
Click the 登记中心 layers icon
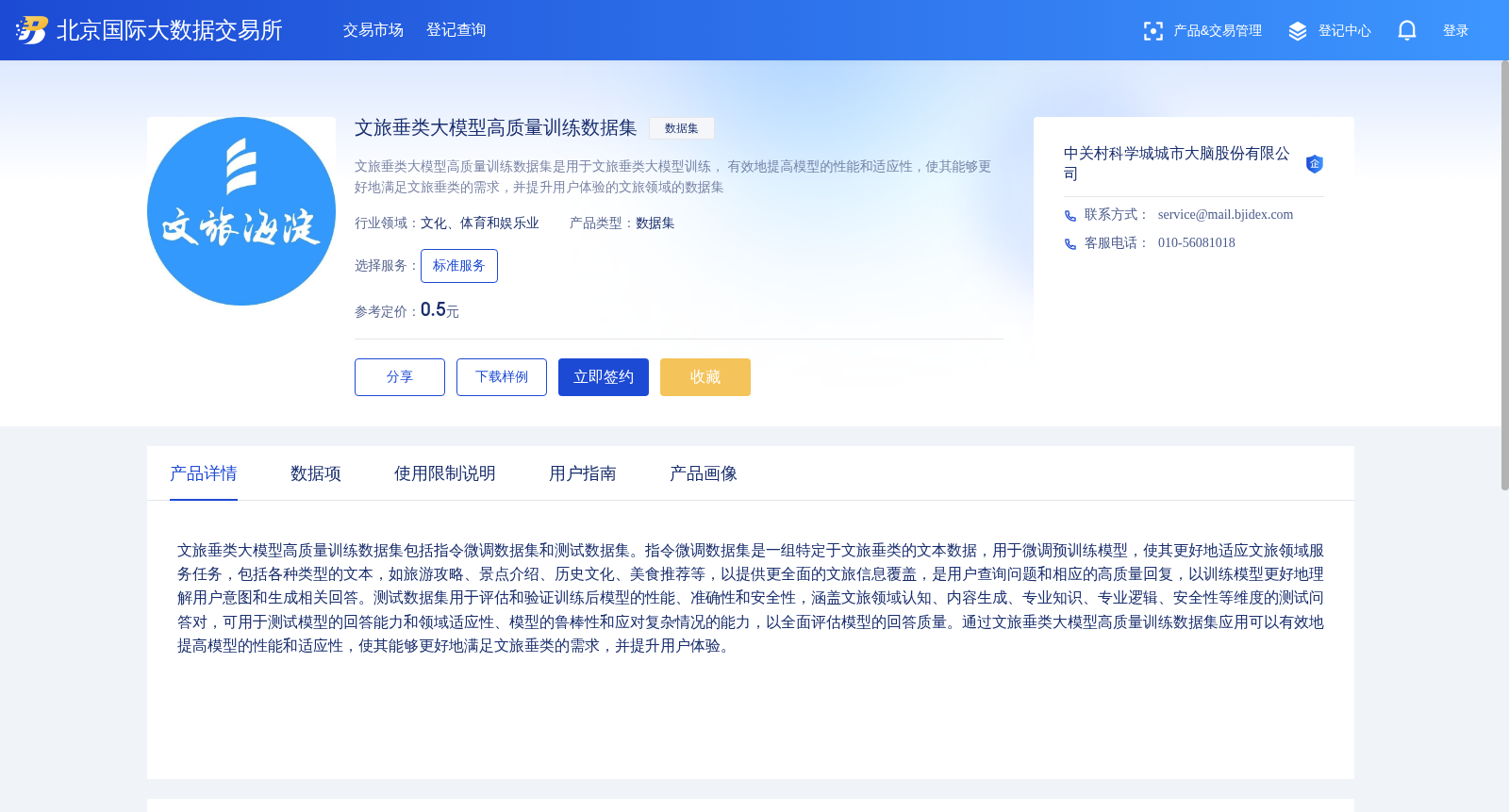pyautogui.click(x=1298, y=31)
